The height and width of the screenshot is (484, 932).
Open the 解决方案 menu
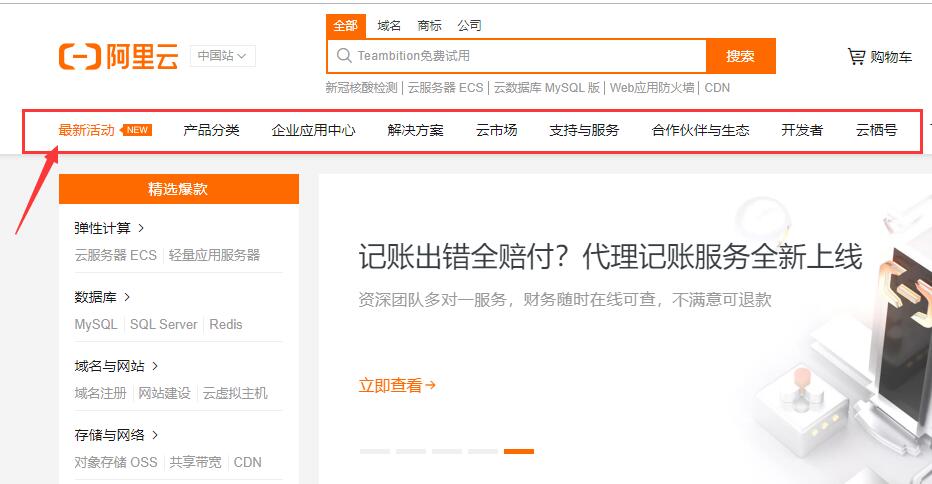(415, 130)
